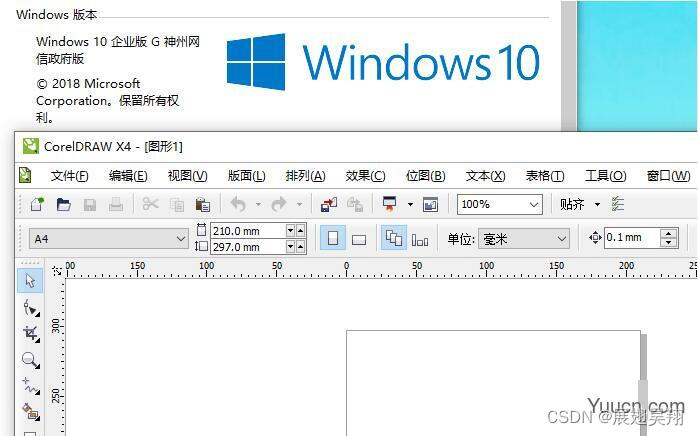Open the 版面(L) menu
The image size is (698, 436).
pos(246,176)
